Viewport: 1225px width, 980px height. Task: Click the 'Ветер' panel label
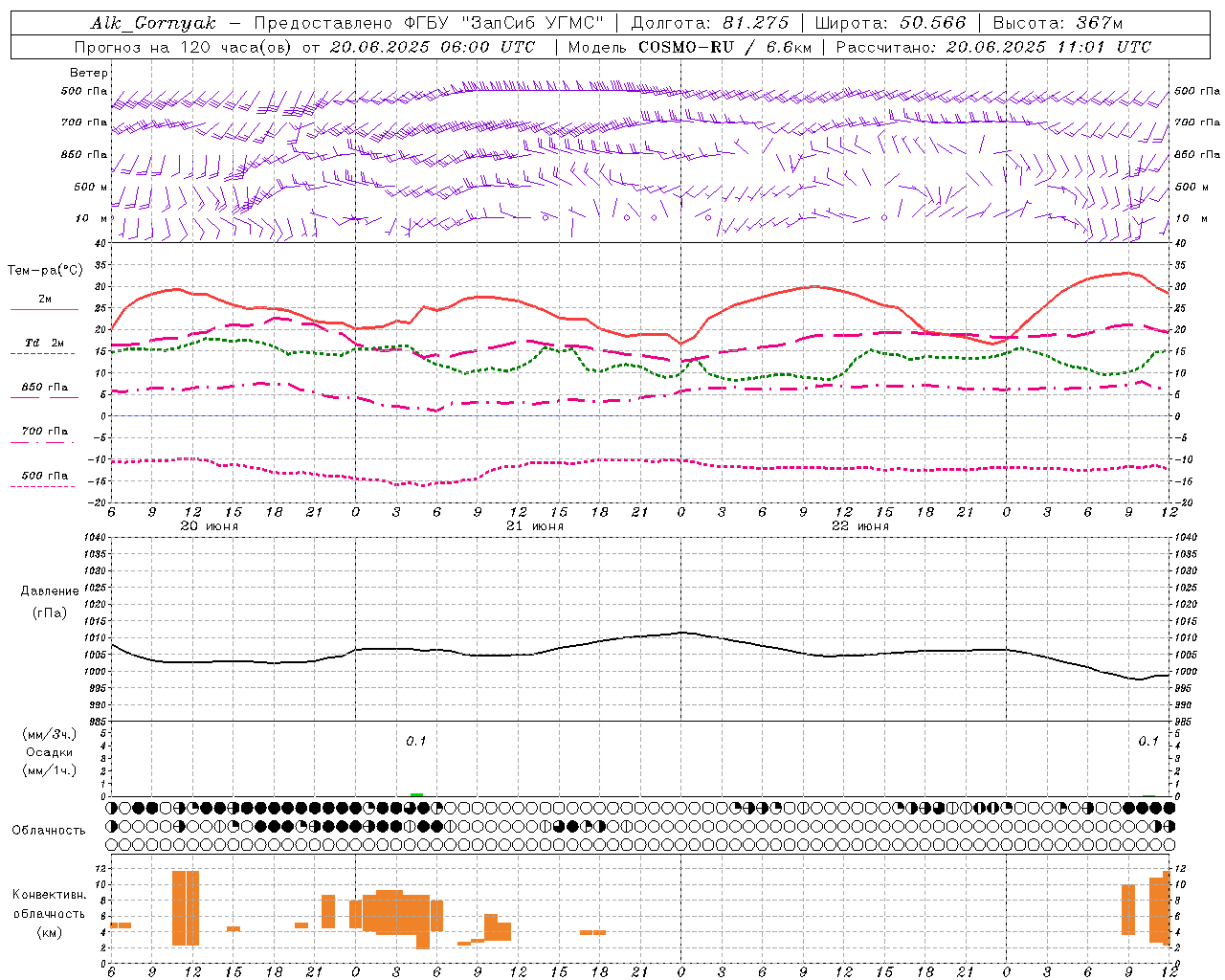click(x=89, y=73)
